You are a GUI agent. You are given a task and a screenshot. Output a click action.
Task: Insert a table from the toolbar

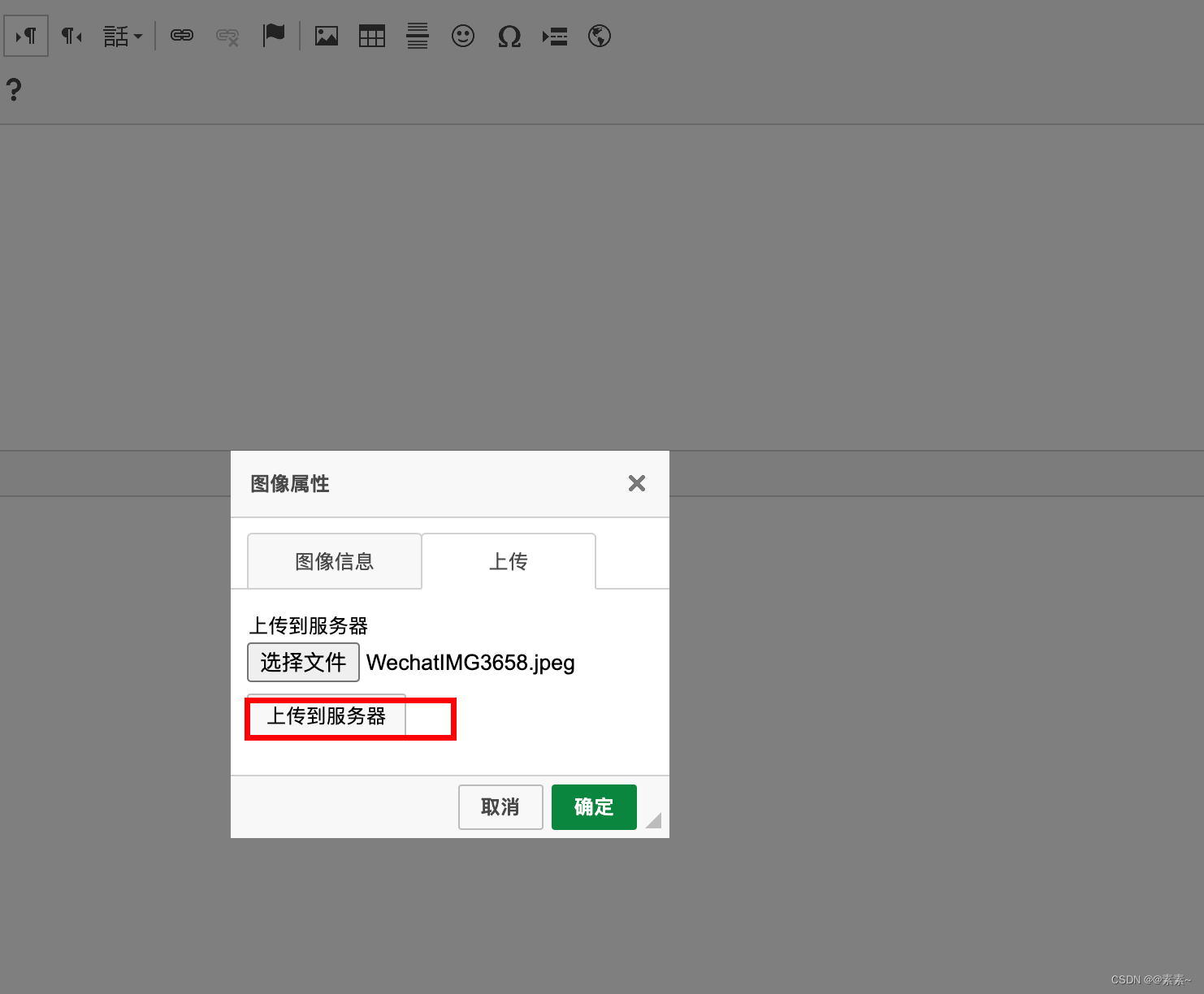tap(372, 36)
